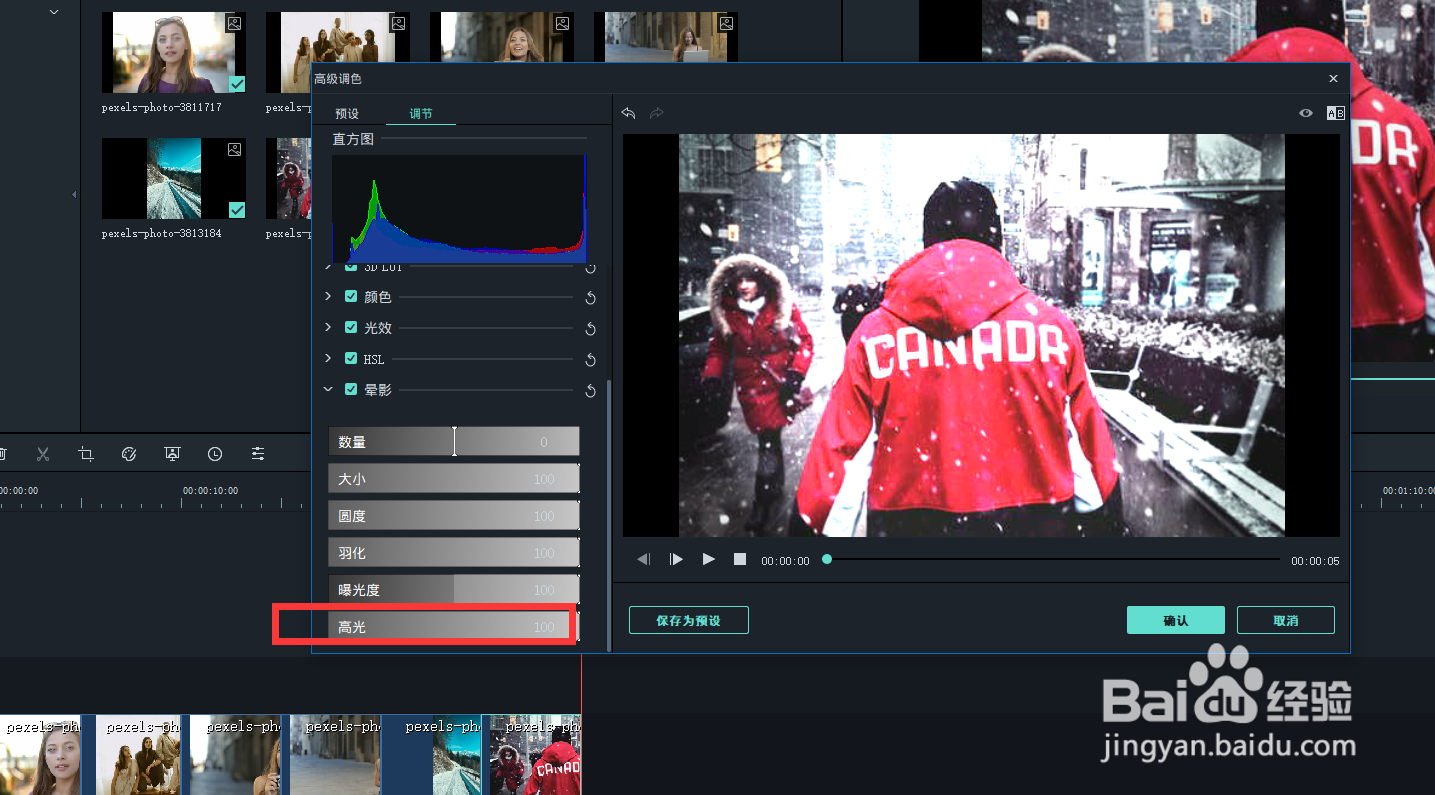The image size is (1435, 795).
Task: Open the crop tool in timeline toolbar
Action: pos(86,454)
